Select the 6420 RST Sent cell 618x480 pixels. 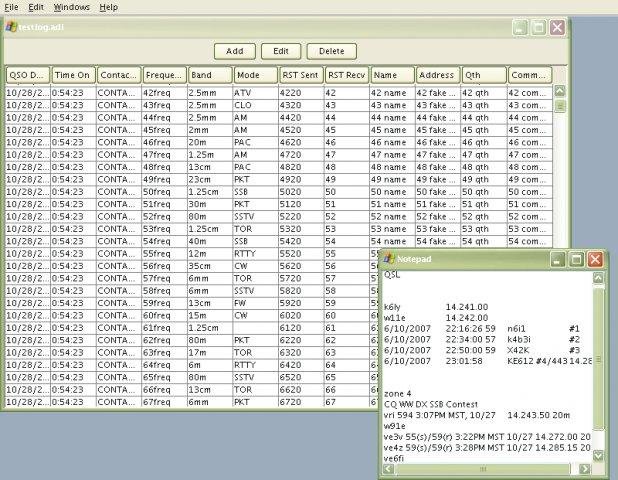click(x=301, y=365)
